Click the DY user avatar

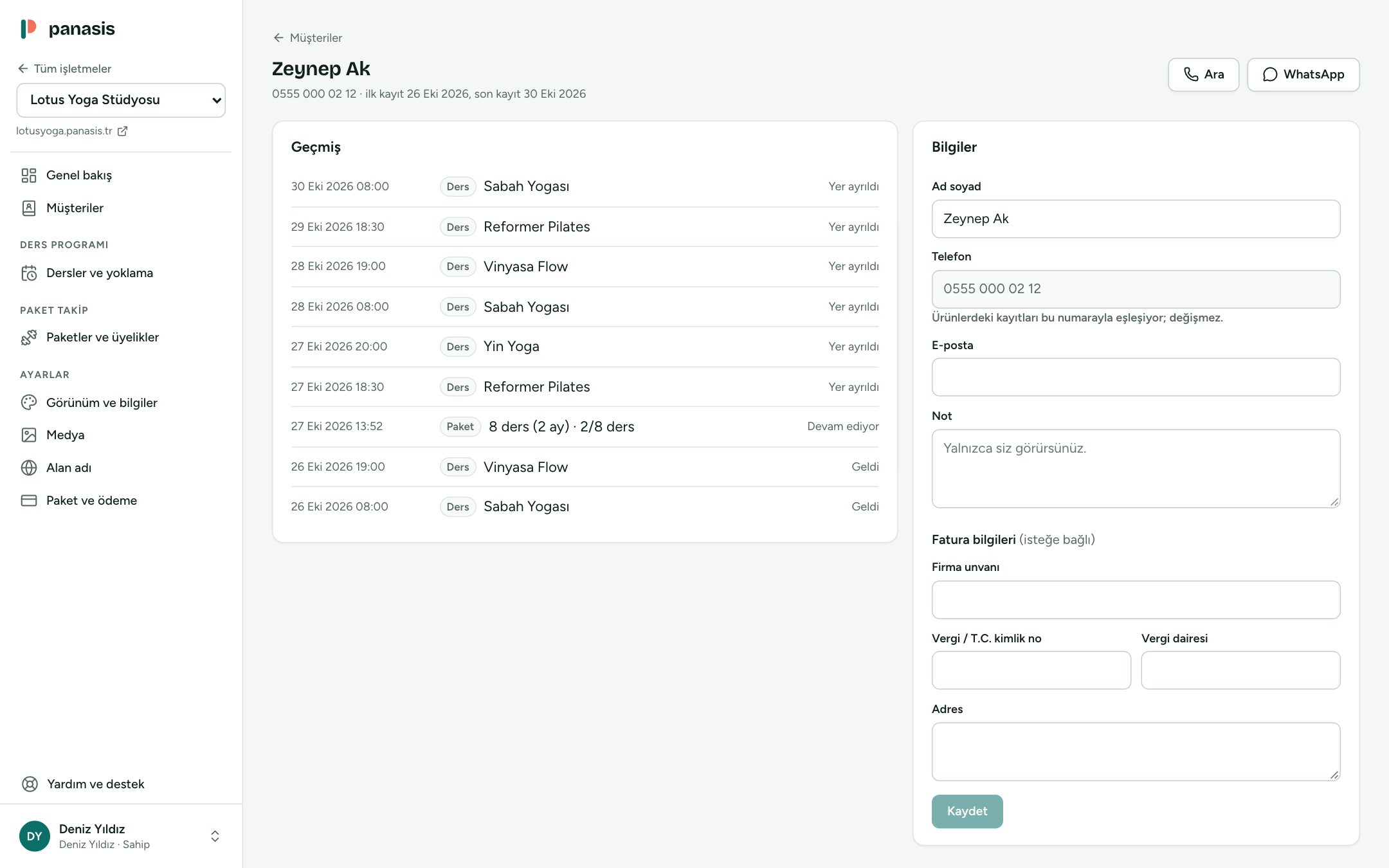click(x=35, y=836)
